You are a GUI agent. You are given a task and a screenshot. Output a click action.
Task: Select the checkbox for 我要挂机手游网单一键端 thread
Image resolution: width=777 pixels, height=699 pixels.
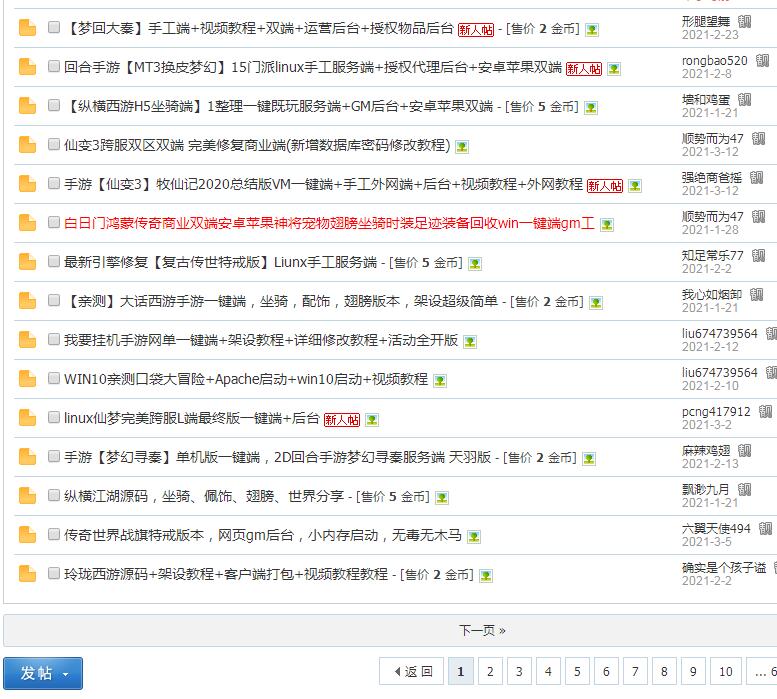pyautogui.click(x=54, y=340)
